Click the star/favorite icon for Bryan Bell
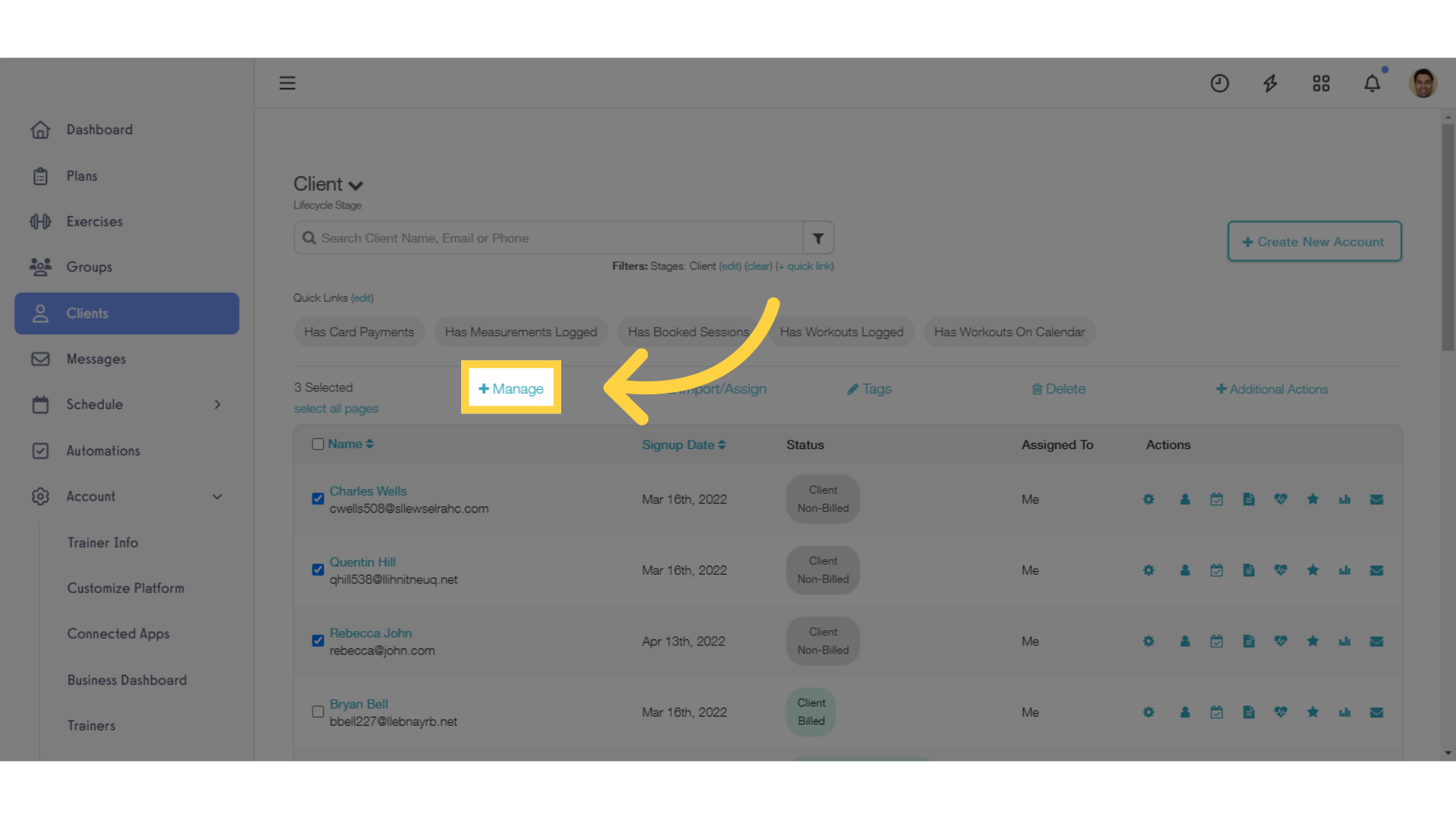Screen dimensions: 1456x819 pos(1312,712)
